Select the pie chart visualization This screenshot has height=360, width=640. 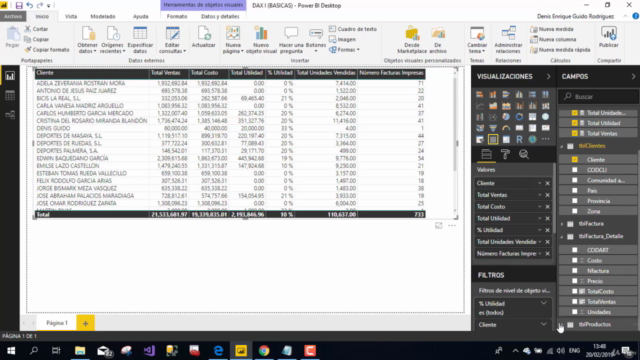[x=506, y=117]
